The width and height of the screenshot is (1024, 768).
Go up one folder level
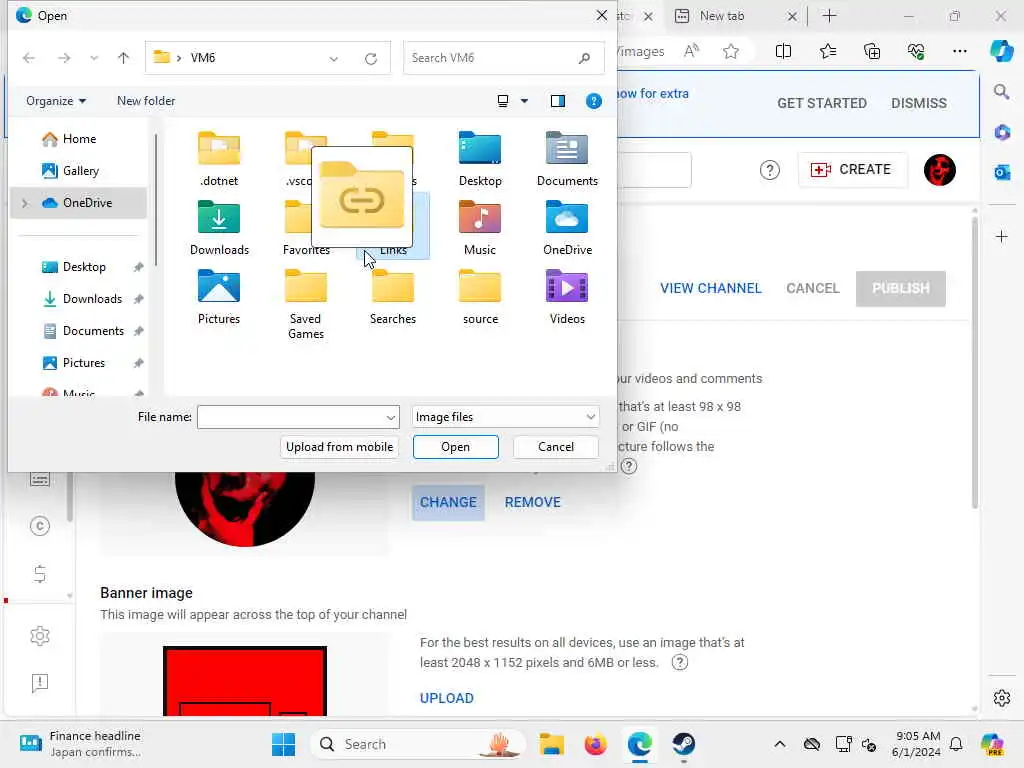[123, 58]
